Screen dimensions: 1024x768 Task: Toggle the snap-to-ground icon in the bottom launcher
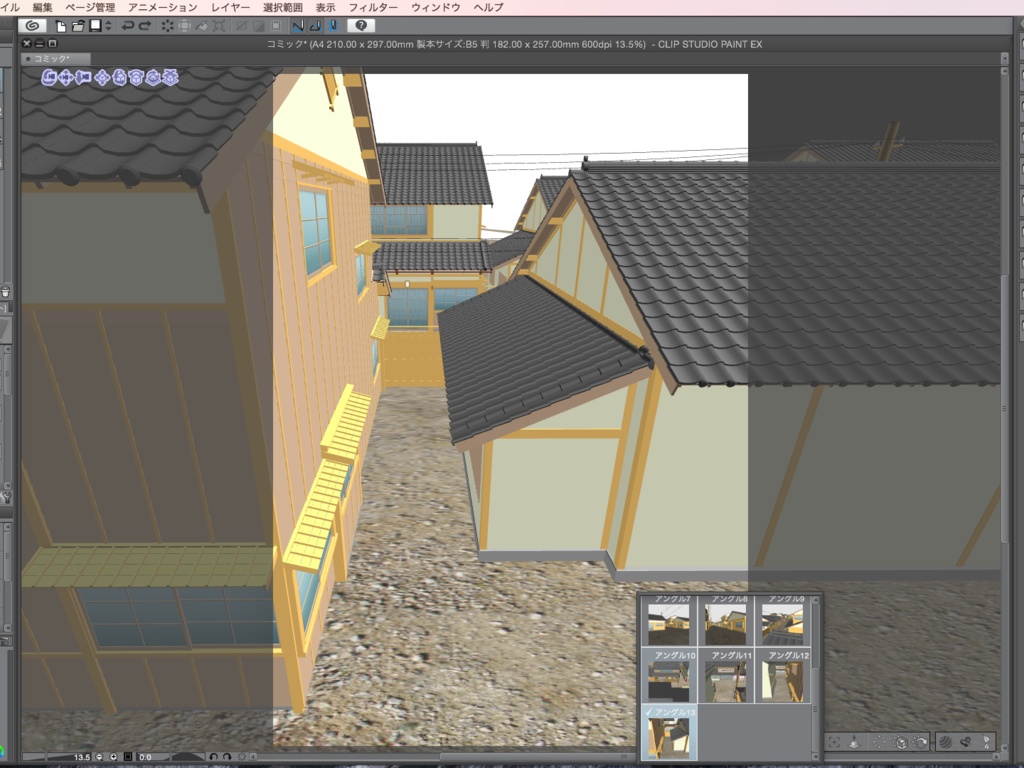[x=855, y=742]
